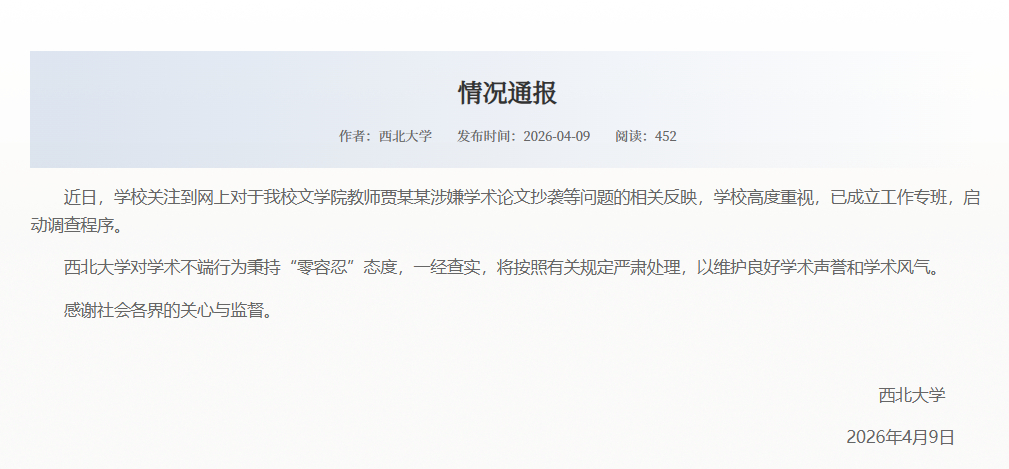Click the line '动调查程序。'
The height and width of the screenshot is (469, 1009).
[76, 226]
